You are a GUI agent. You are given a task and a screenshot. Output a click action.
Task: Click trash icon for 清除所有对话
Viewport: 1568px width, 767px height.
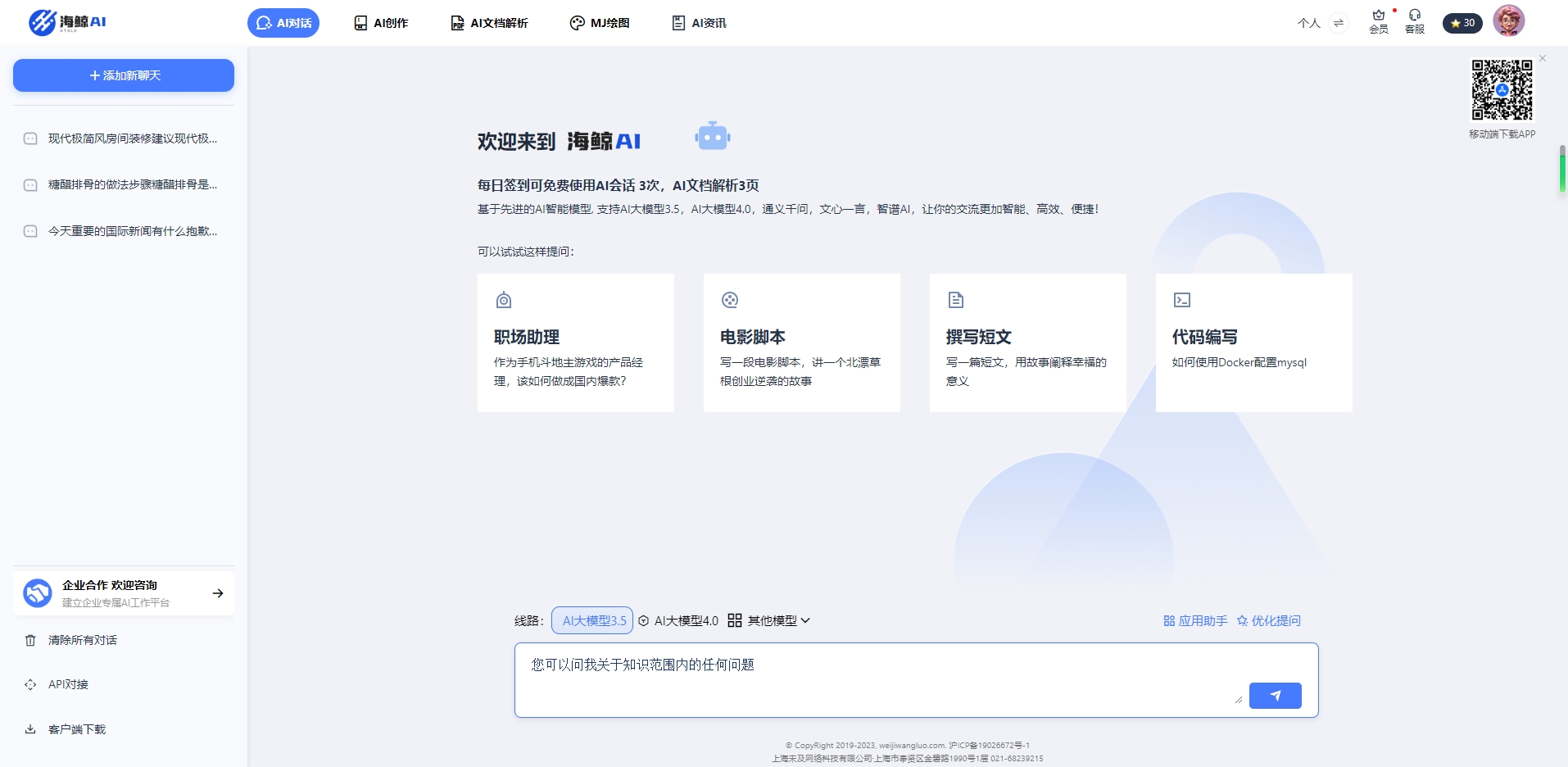click(30, 640)
